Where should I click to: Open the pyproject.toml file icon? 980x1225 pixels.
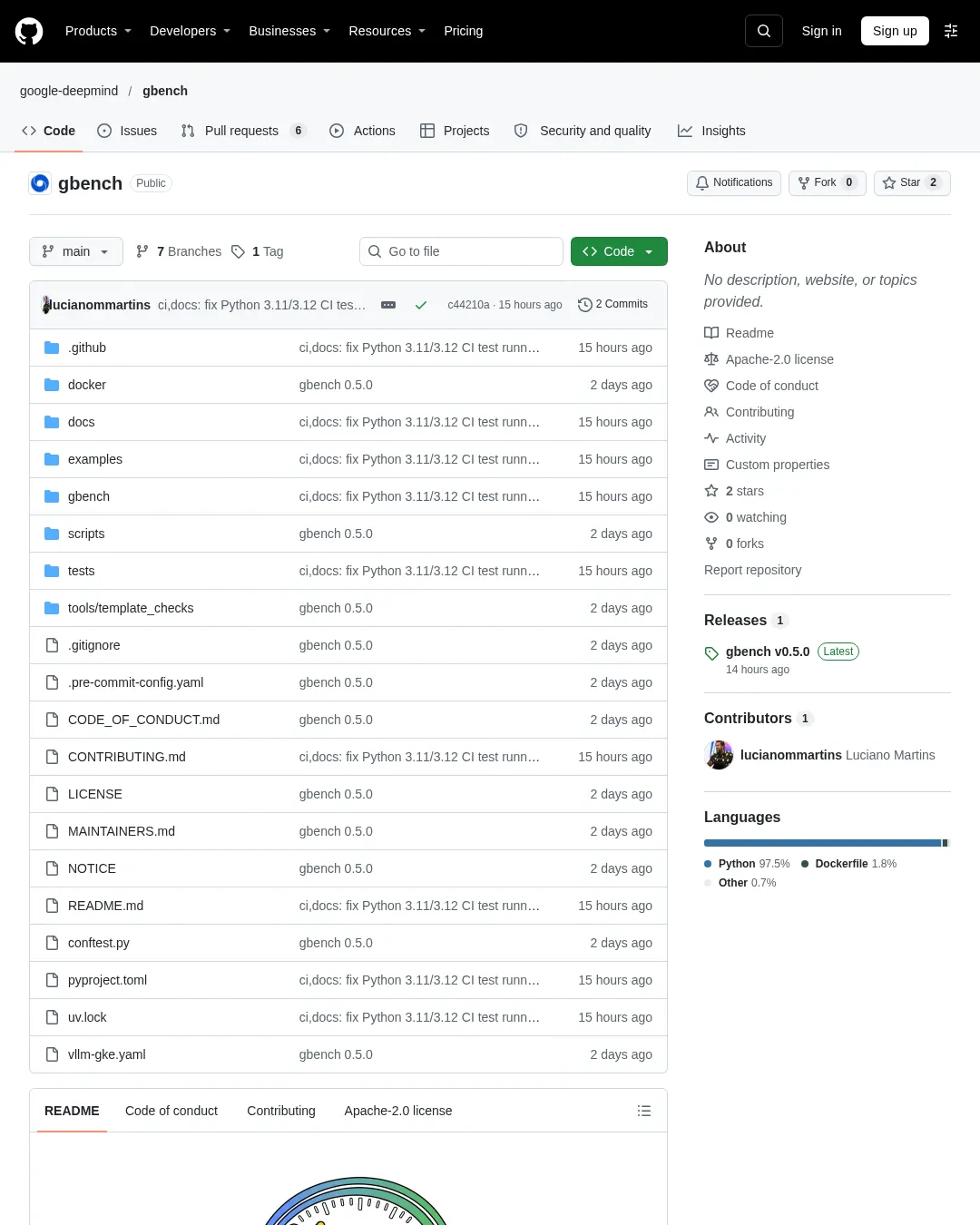pyautogui.click(x=52, y=980)
